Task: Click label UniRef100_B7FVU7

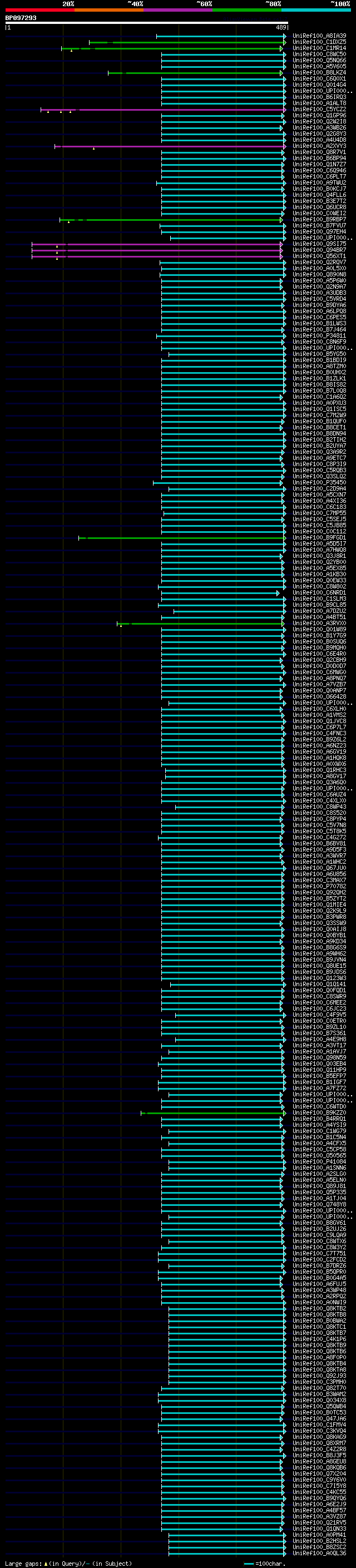Action: coord(319,226)
